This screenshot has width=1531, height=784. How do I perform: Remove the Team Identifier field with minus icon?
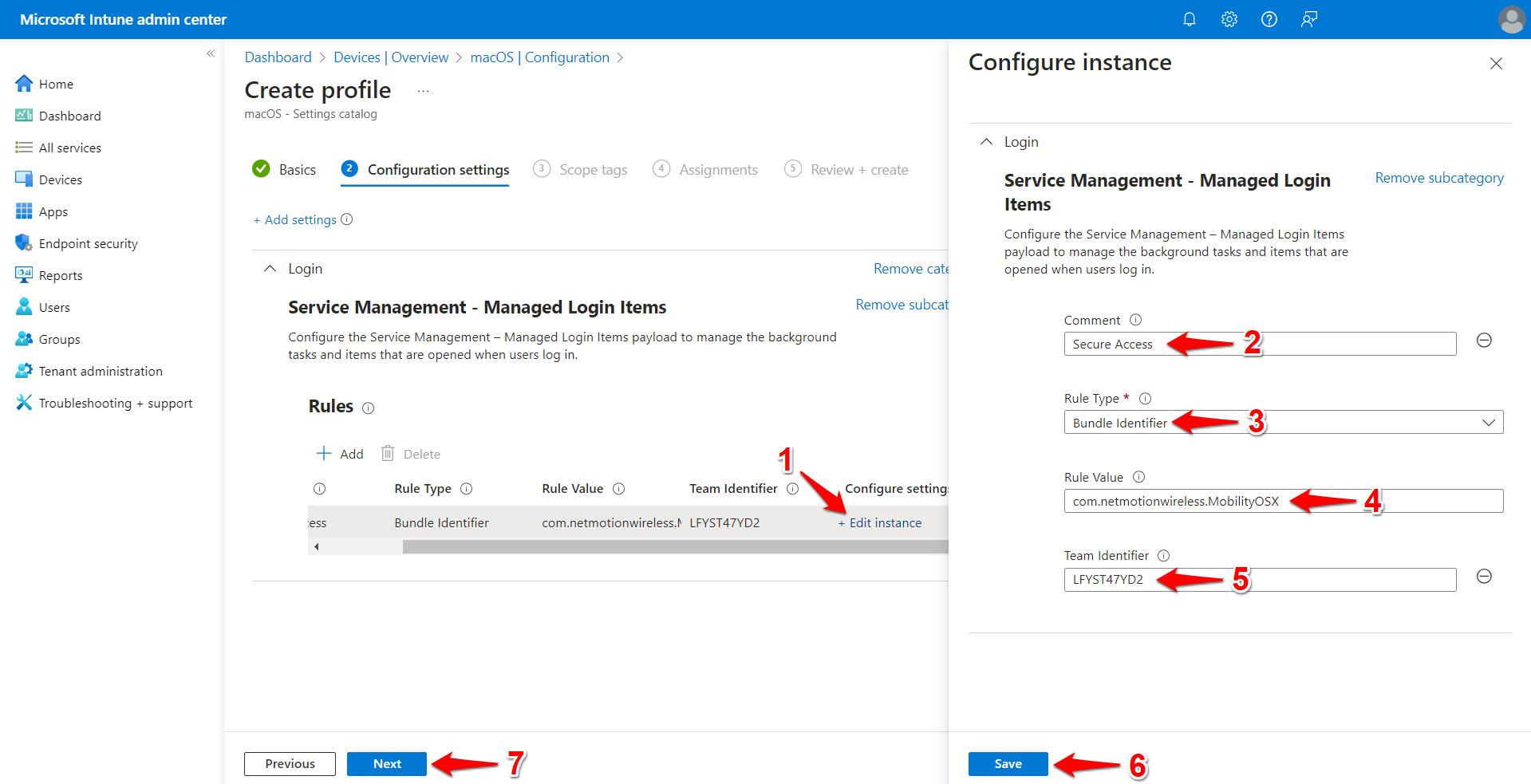click(1484, 577)
